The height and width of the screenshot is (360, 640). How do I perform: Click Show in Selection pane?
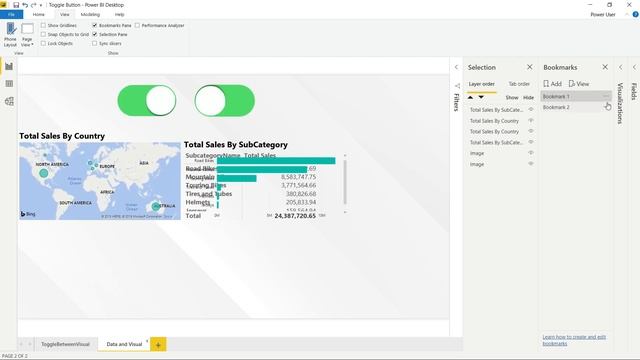coord(512,98)
